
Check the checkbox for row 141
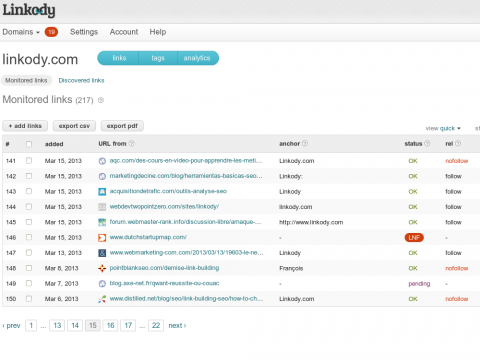tap(29, 161)
